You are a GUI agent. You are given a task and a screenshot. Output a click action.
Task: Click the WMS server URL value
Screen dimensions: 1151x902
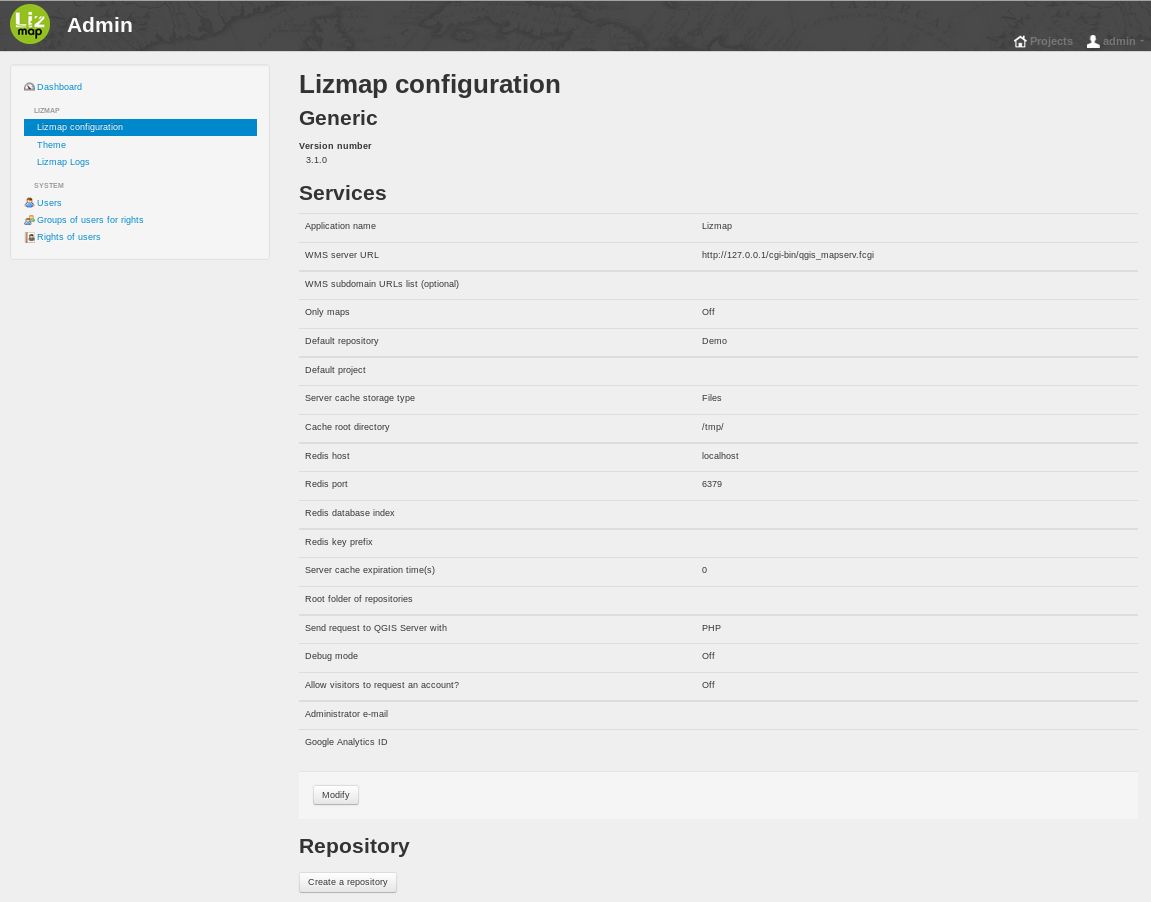tap(788, 255)
